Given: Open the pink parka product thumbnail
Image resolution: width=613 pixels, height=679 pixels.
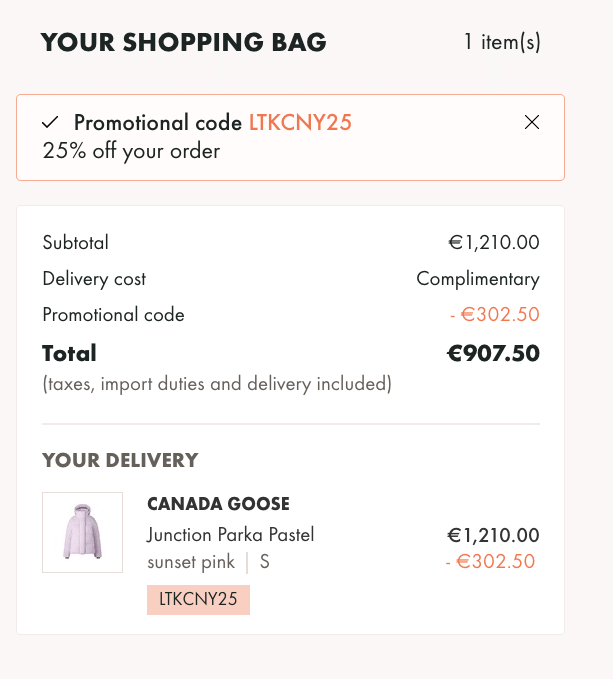Looking at the screenshot, I should pos(82,532).
